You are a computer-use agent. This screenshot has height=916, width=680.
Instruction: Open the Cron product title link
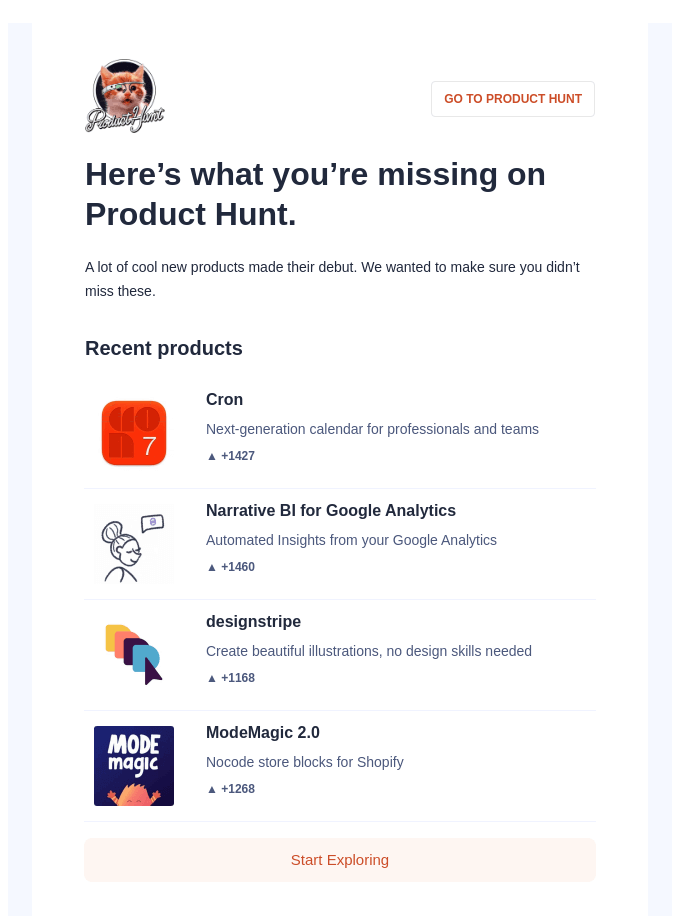tap(224, 400)
